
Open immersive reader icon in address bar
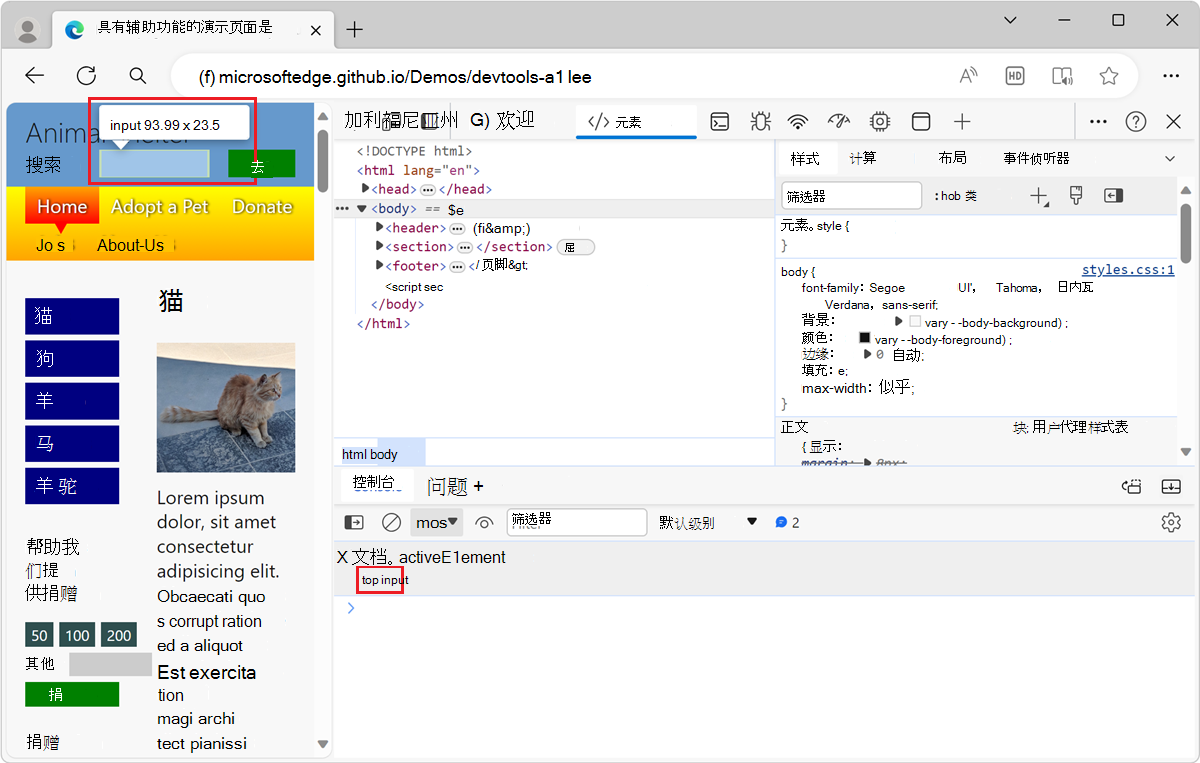tap(1062, 76)
